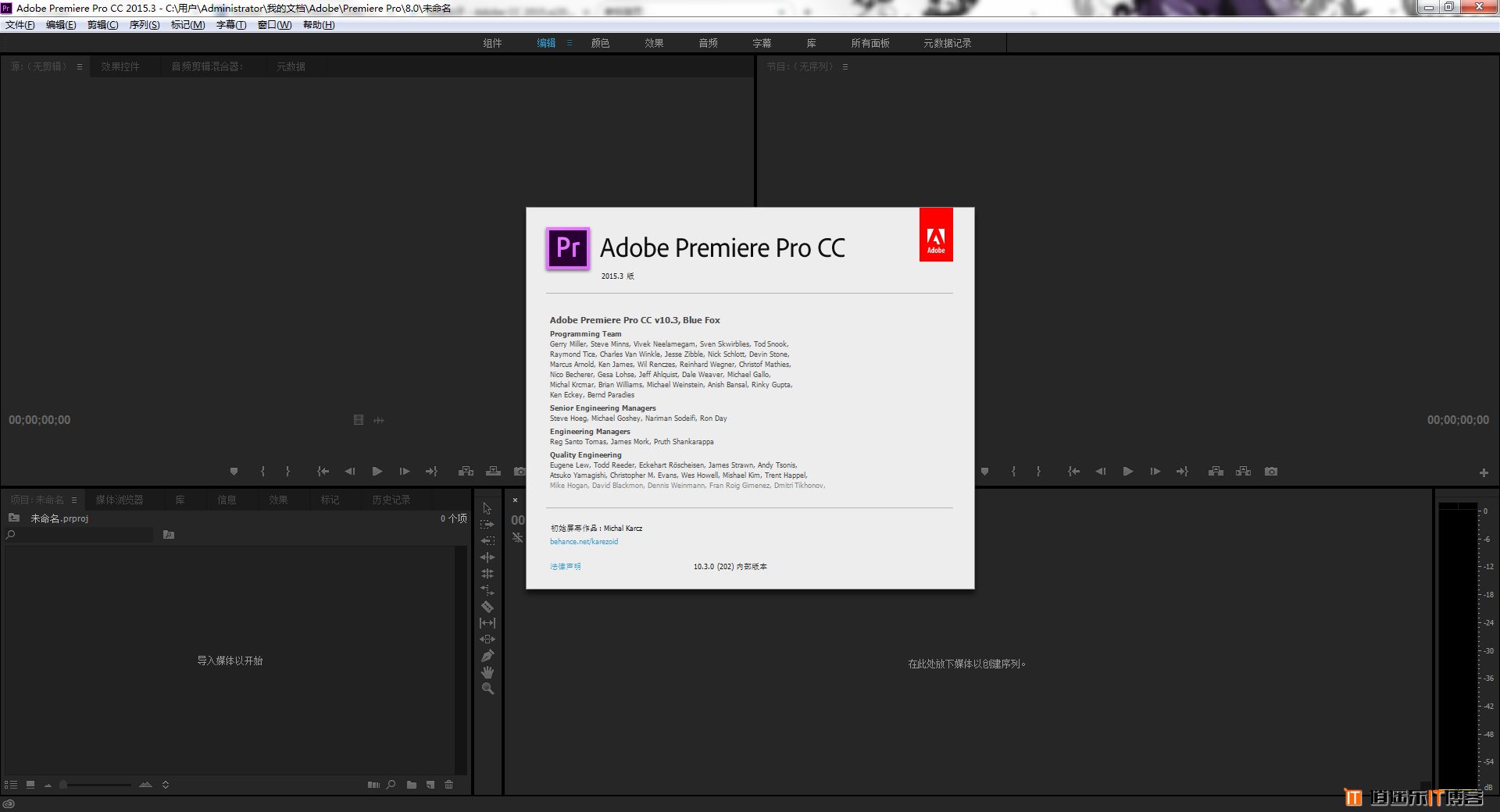1500x812 pixels.
Task: Step back one frame in Source monitor
Action: click(x=350, y=472)
